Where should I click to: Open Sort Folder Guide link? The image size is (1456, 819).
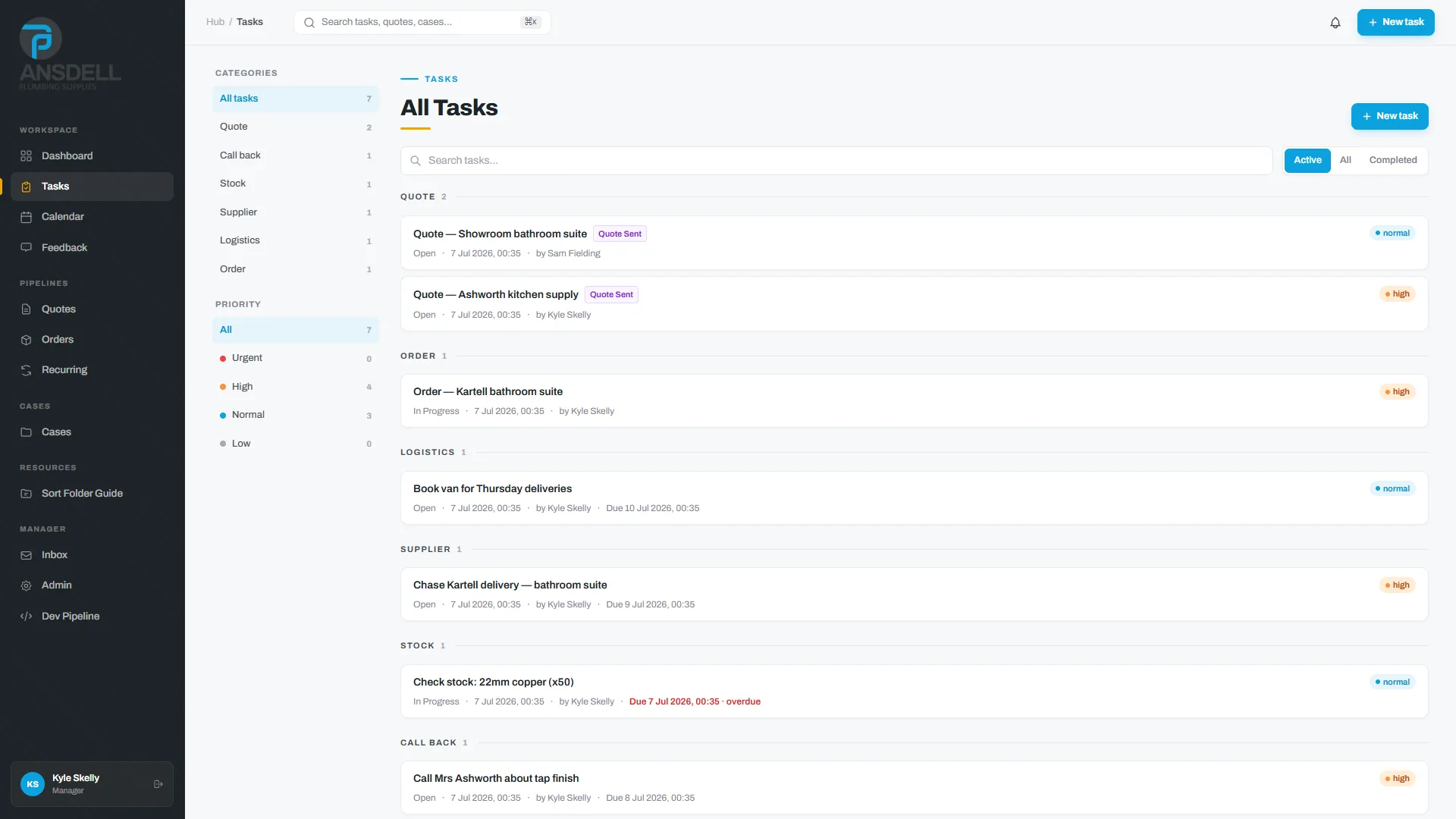(x=92, y=494)
